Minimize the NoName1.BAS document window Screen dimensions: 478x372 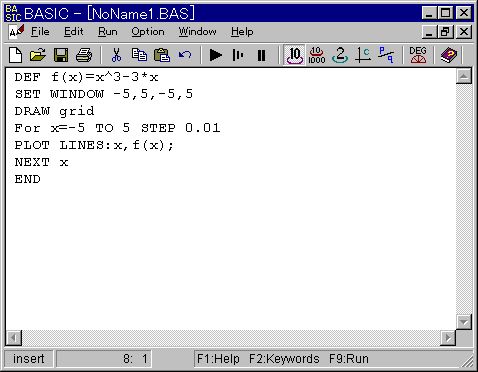(x=429, y=32)
